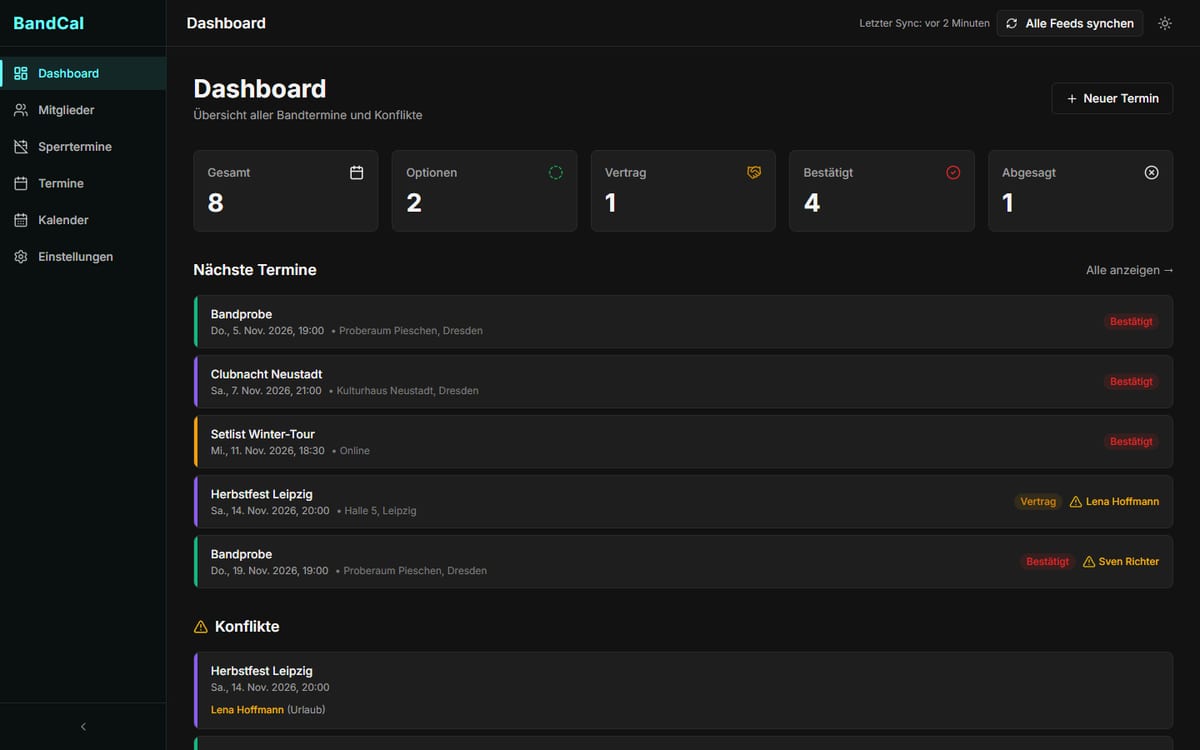The height and width of the screenshot is (750, 1200).
Task: Switch to the Kalender view
Action: click(83, 220)
